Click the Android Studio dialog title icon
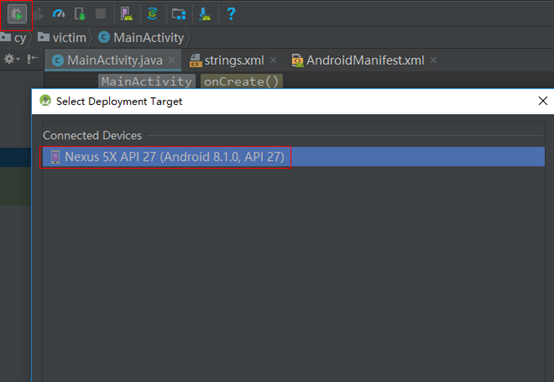The width and height of the screenshot is (554, 382). coord(45,101)
